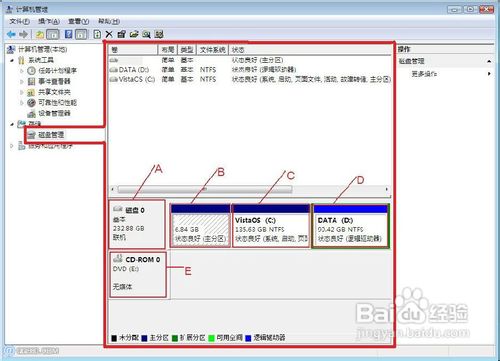
Task: Expand the 可靠性和性能 tree node arrow
Action: tap(21, 103)
